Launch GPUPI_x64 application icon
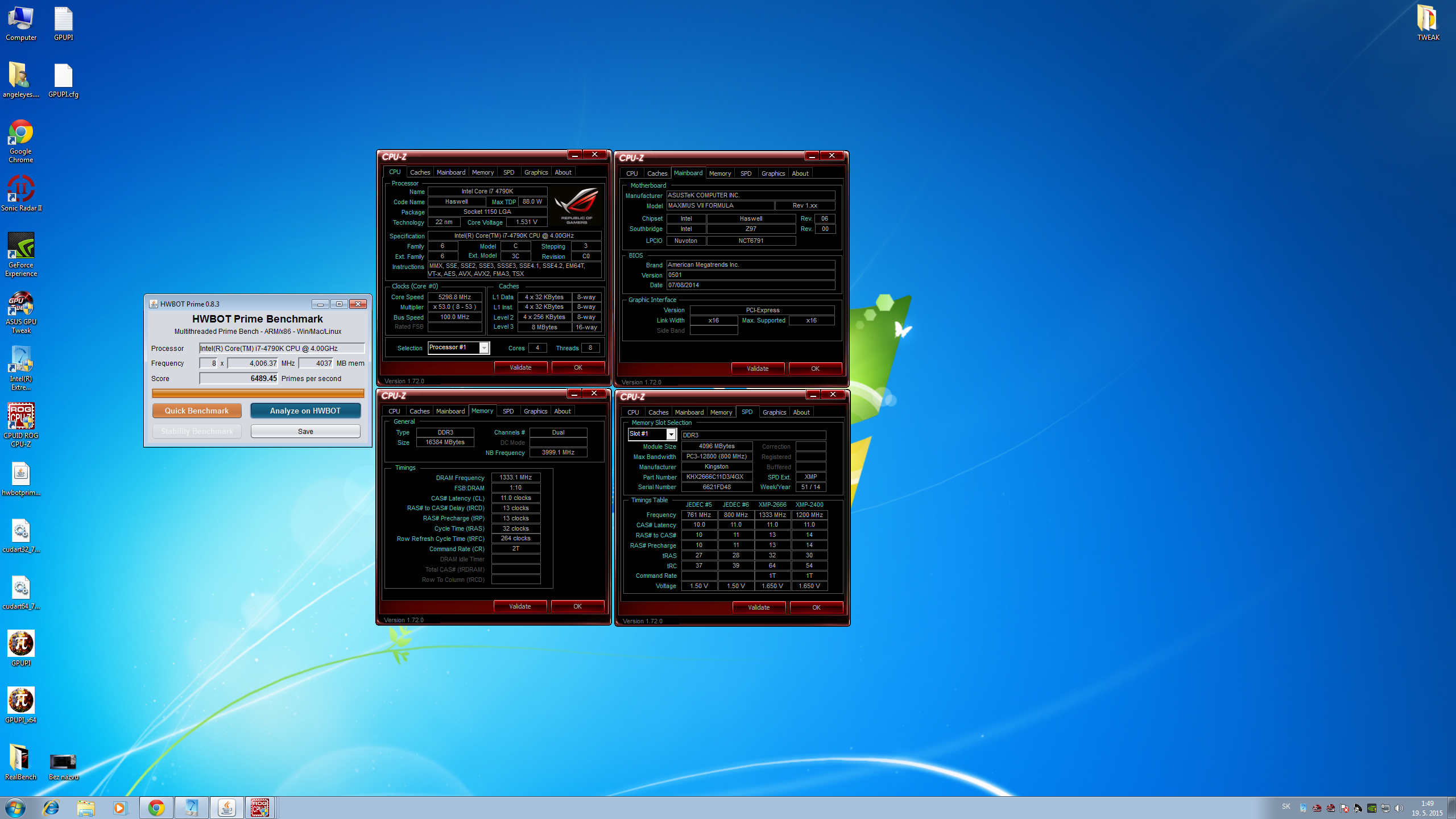The image size is (1456, 819). click(21, 706)
